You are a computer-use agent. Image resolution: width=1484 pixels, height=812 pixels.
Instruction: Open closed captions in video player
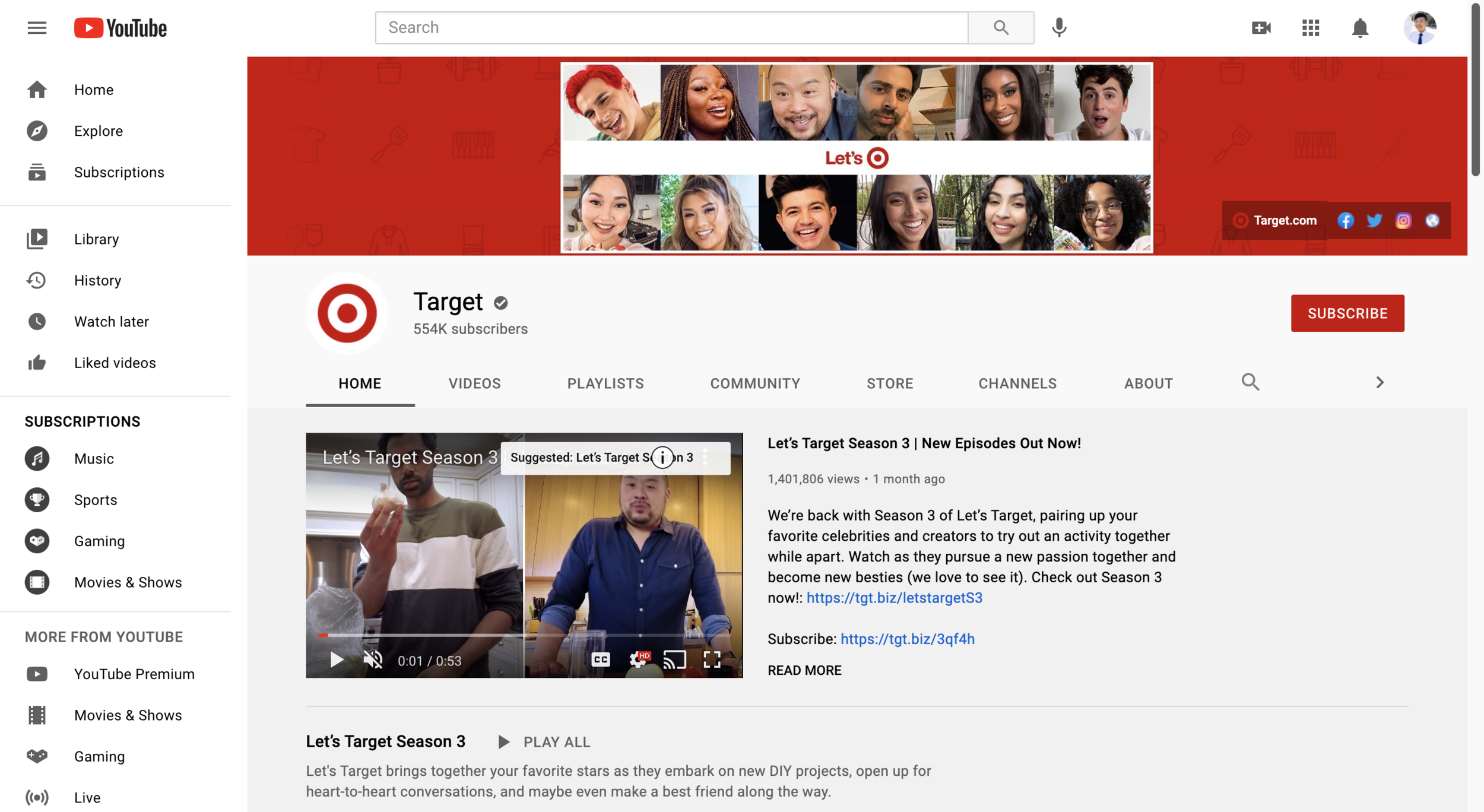tap(601, 659)
